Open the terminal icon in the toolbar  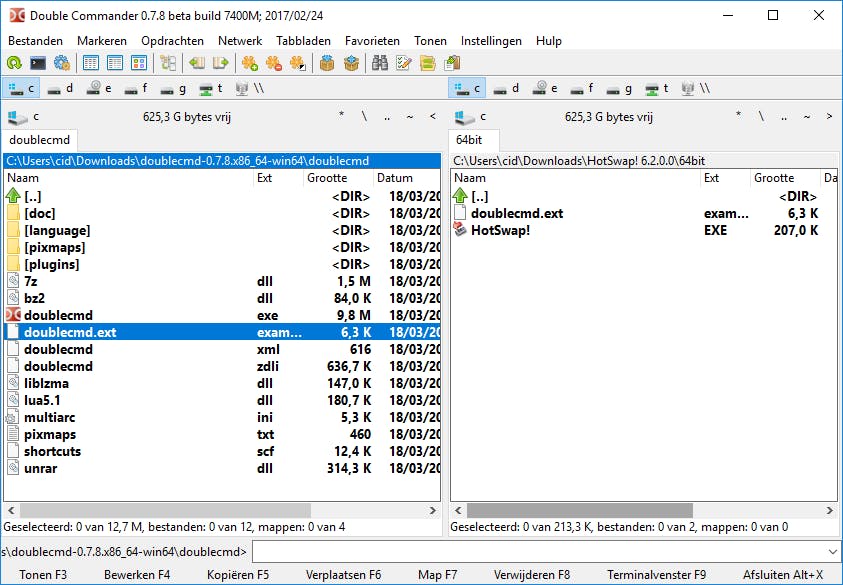[38, 63]
